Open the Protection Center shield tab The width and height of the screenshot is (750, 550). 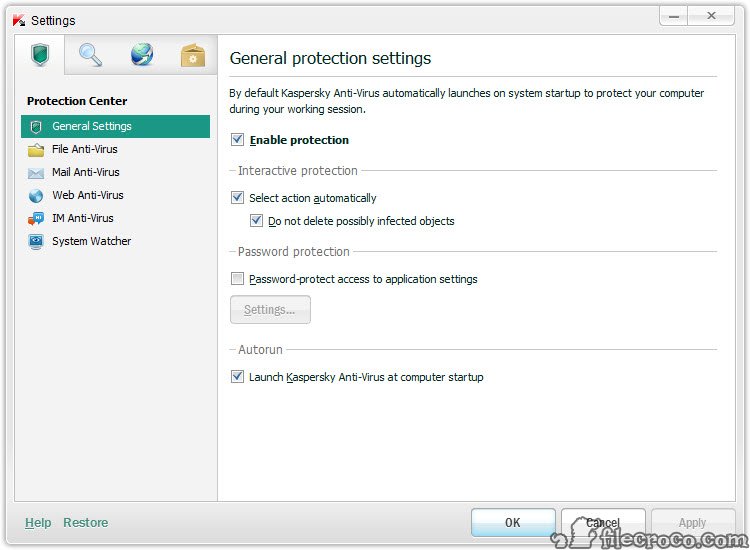point(40,55)
